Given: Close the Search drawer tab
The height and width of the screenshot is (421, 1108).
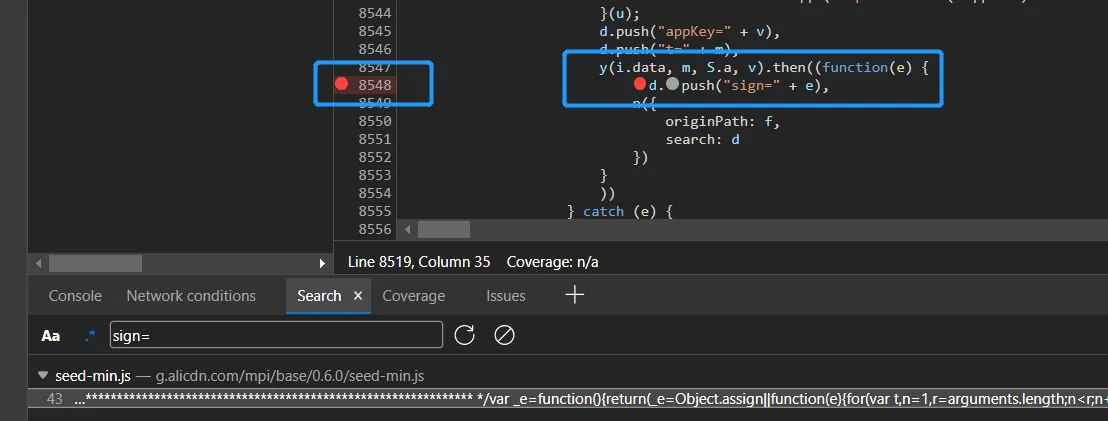Looking at the screenshot, I should pos(357,296).
